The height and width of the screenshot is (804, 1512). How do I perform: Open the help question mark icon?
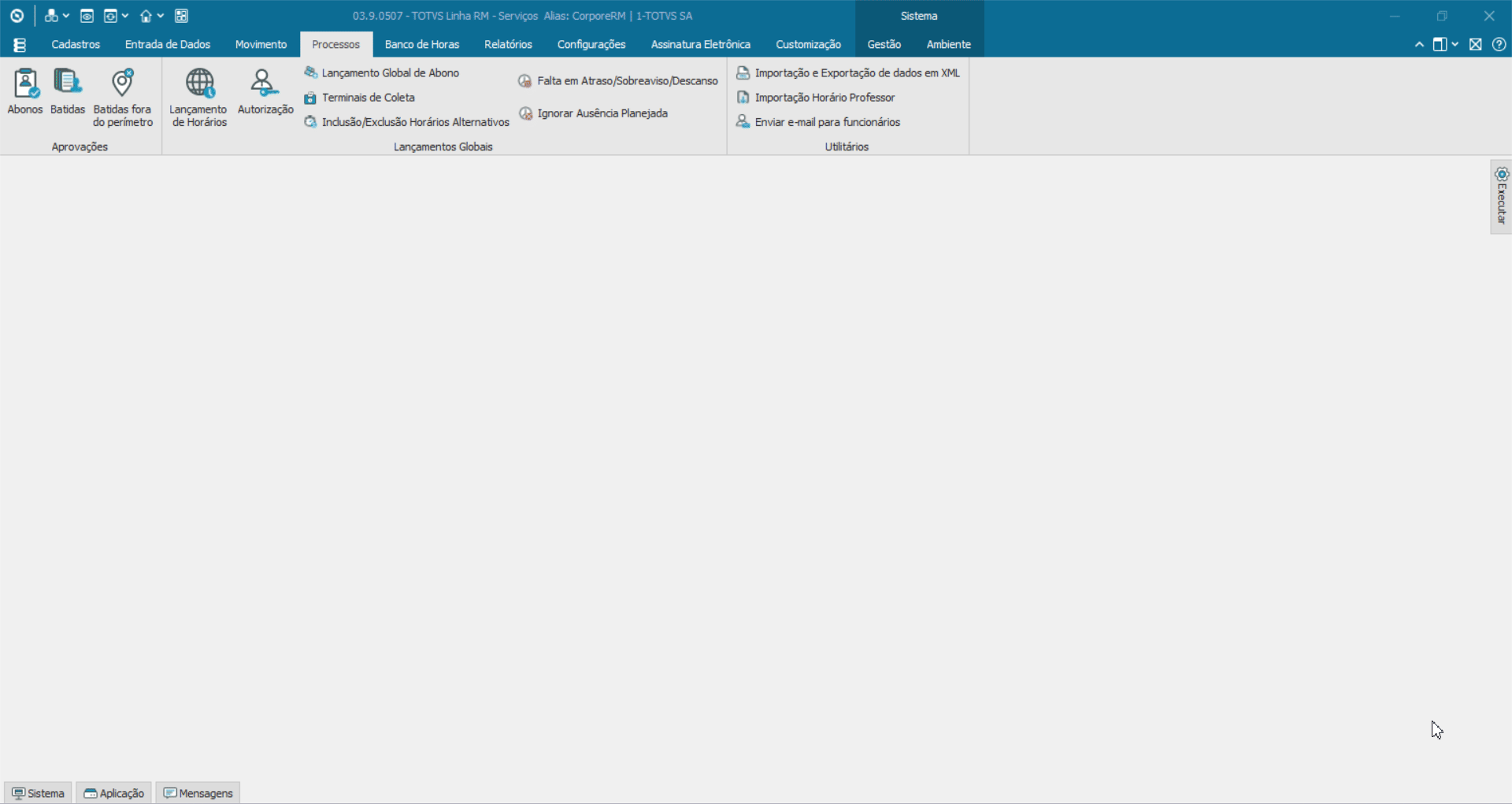(1499, 45)
